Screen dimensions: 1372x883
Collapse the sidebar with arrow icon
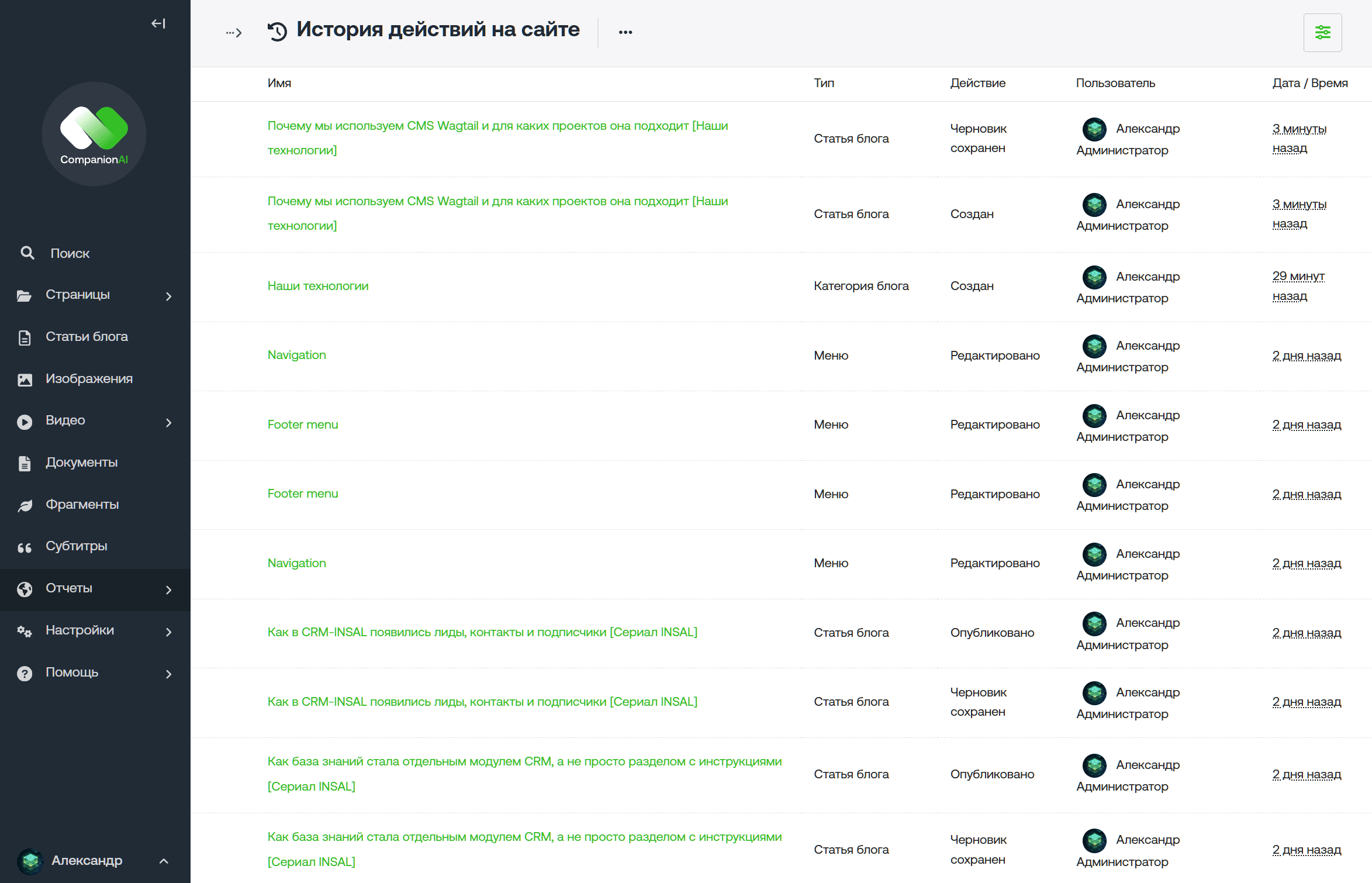pos(158,23)
